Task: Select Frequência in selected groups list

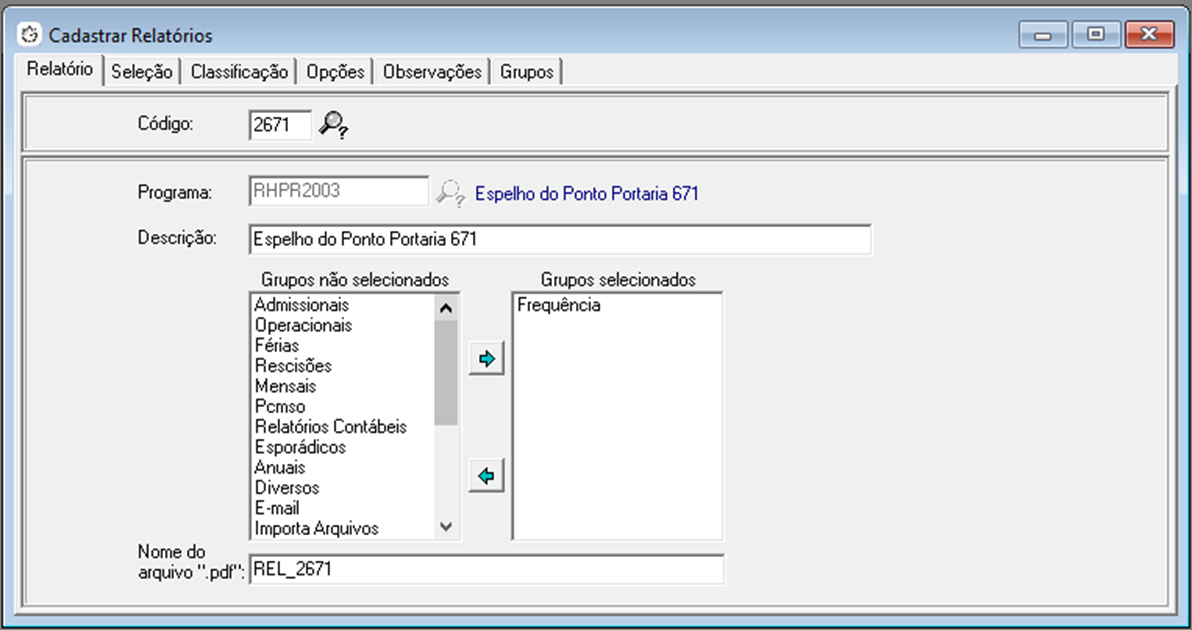Action: [x=559, y=306]
